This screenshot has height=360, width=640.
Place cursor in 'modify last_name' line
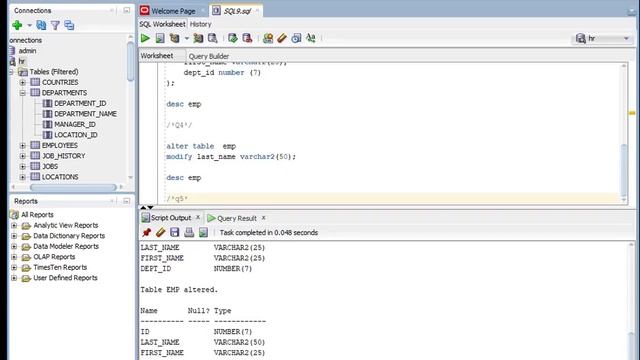coord(231,157)
